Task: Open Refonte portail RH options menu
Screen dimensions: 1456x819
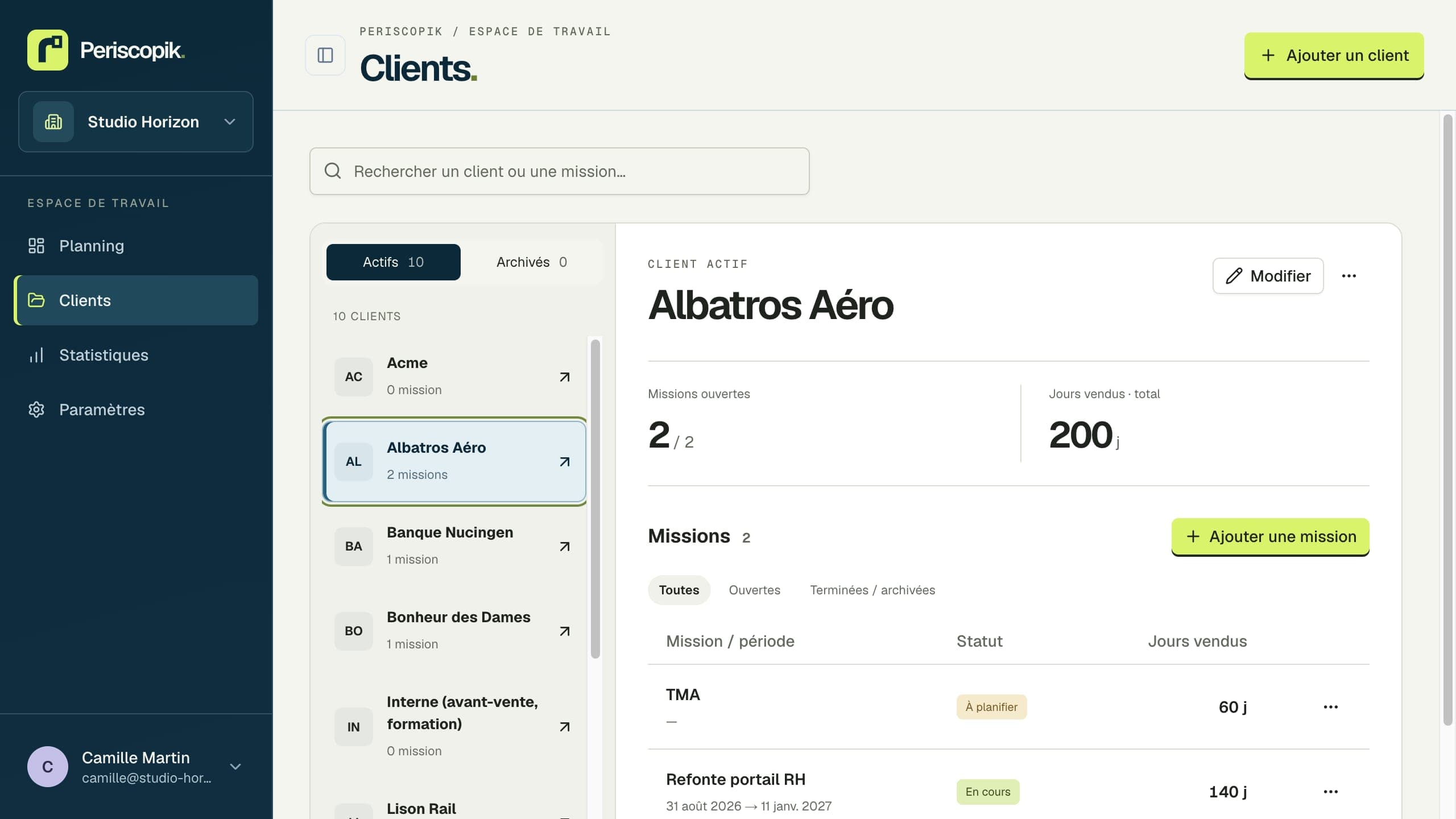Action: coord(1331,792)
